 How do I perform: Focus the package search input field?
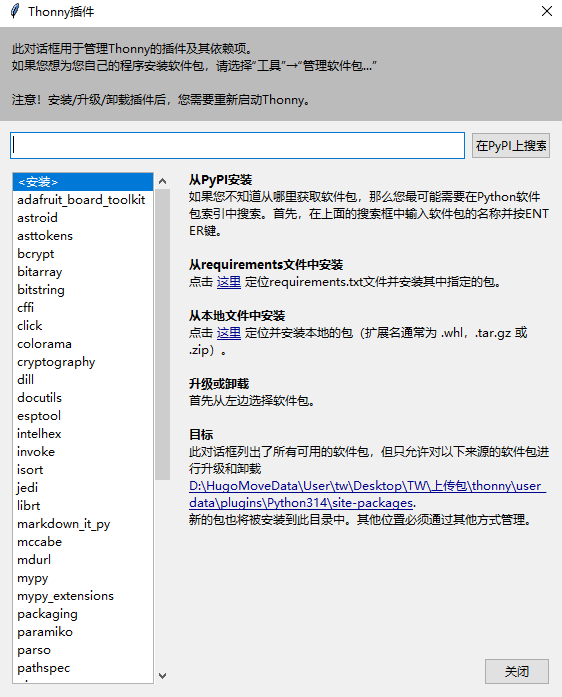pos(237,145)
